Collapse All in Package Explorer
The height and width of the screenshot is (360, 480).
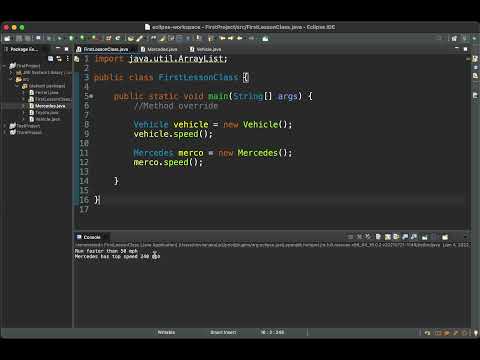click(50, 59)
